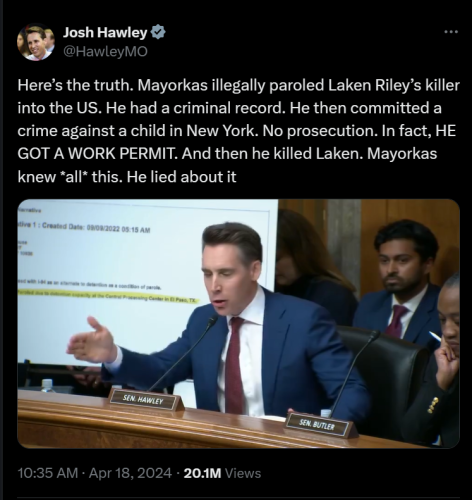Click the staffer seated behind Hawley
This screenshot has height=500, width=472.
coord(400,283)
